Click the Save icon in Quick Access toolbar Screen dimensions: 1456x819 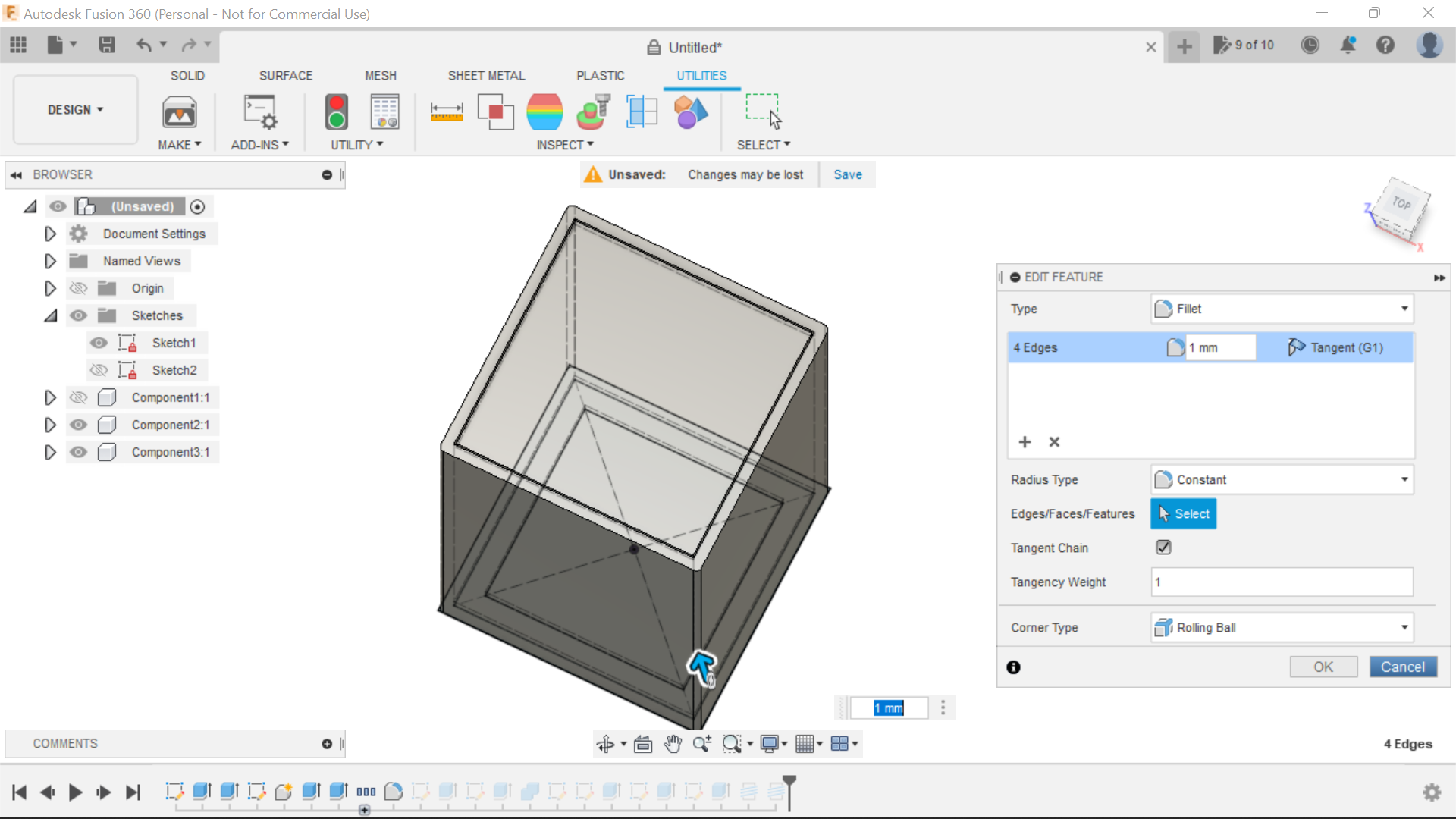pos(106,45)
